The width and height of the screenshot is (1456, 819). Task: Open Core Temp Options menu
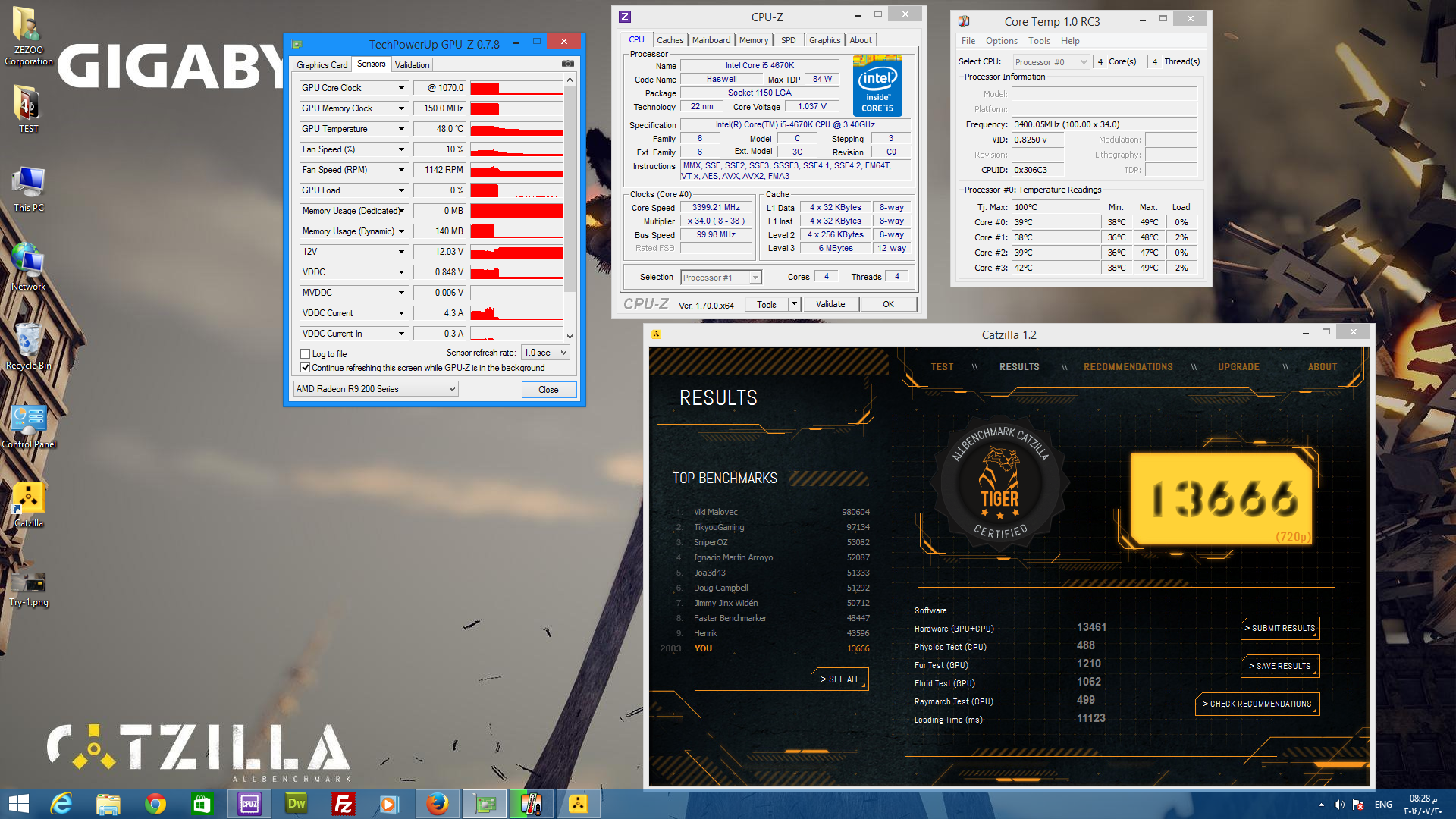click(x=1001, y=41)
